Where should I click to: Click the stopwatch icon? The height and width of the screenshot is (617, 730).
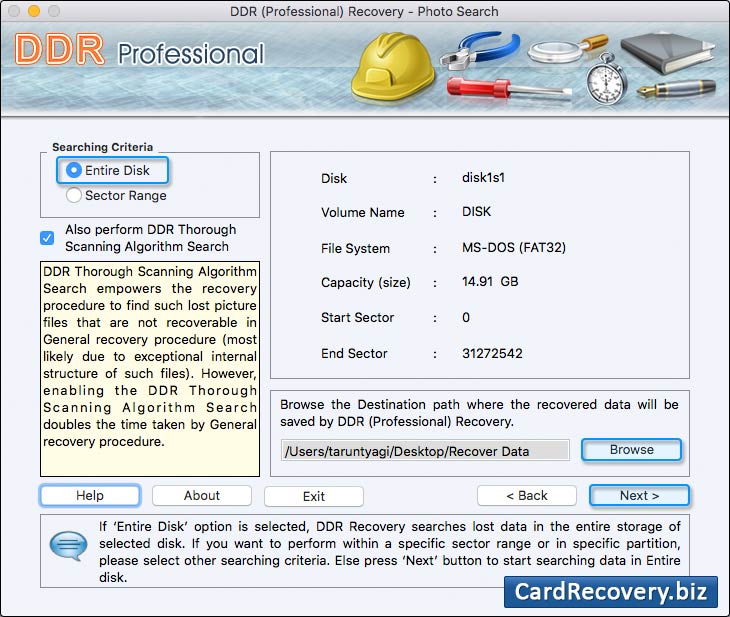(606, 79)
